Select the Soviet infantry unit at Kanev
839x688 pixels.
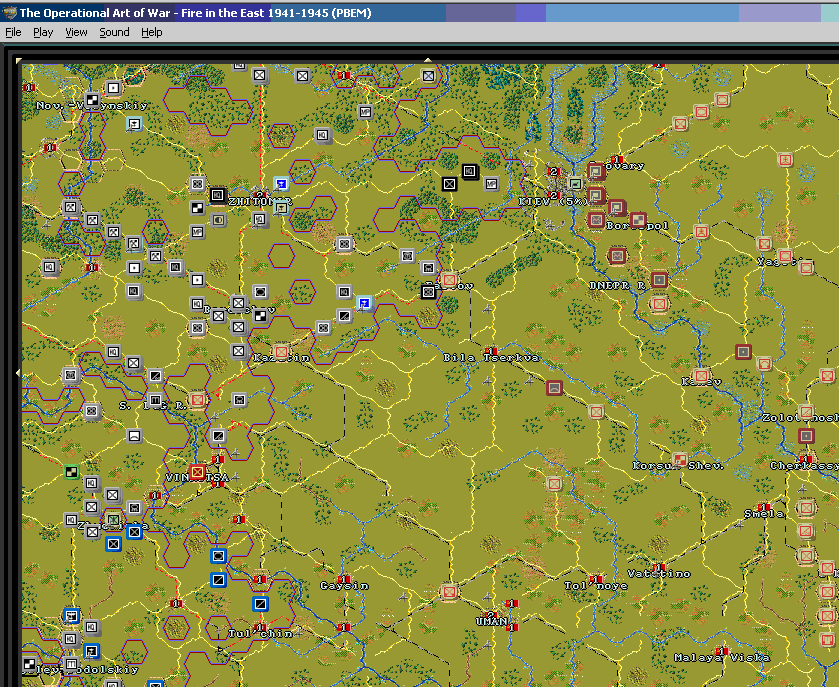(701, 376)
